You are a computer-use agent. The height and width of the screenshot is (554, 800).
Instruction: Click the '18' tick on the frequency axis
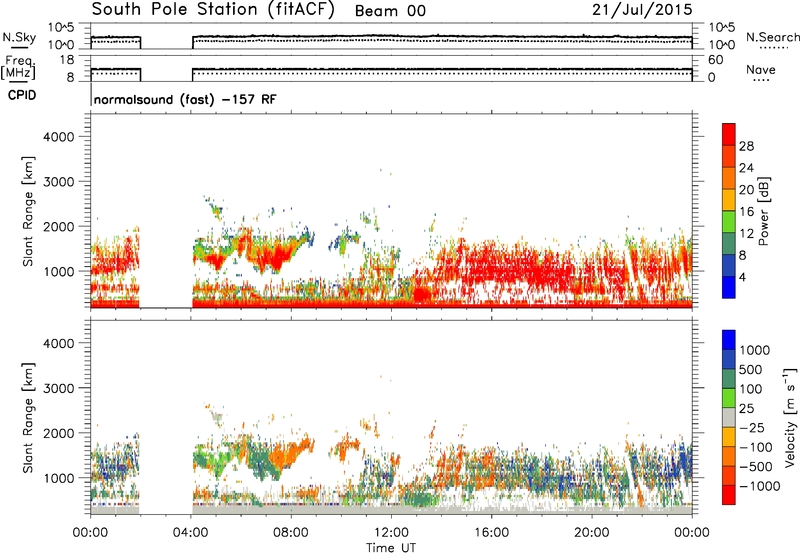pos(67,60)
